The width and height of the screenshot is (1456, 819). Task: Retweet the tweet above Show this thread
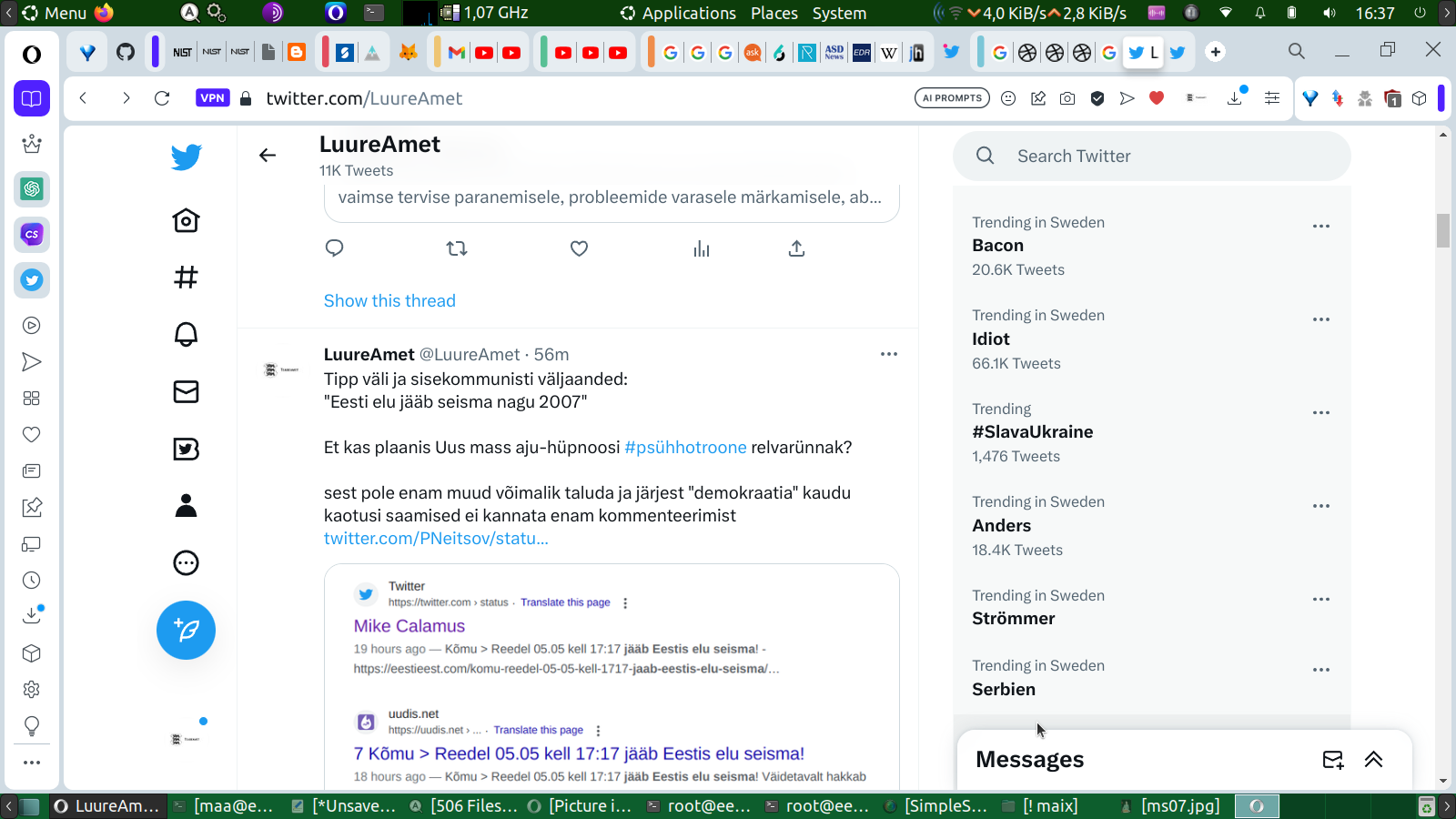(457, 248)
